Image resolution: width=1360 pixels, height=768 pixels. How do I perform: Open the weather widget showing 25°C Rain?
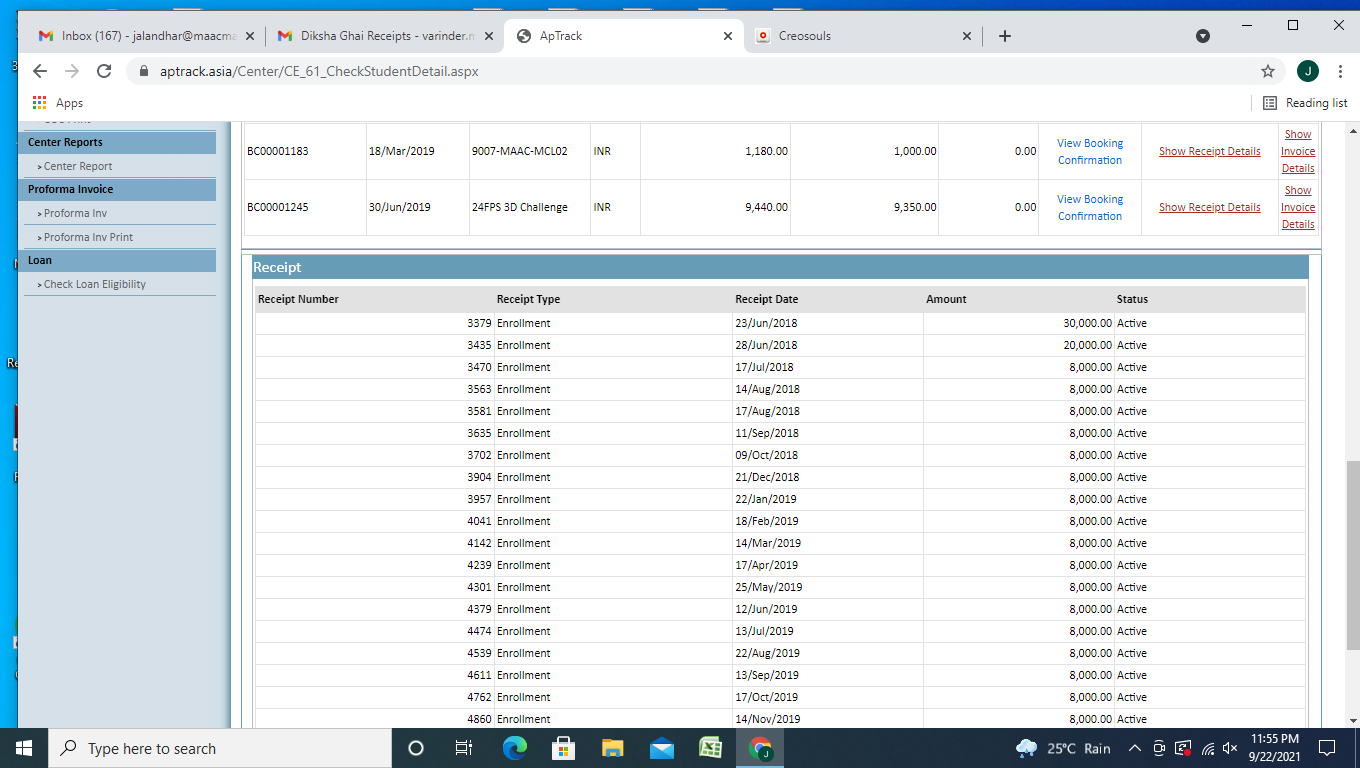(x=1063, y=748)
